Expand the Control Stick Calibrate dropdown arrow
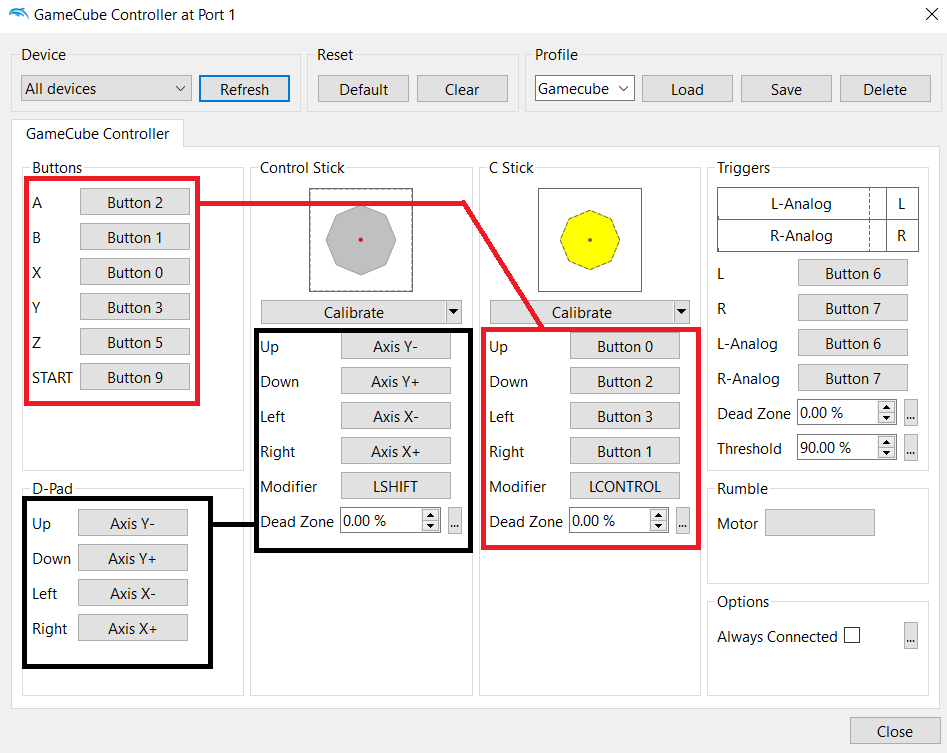The image size is (947, 753). tap(453, 312)
